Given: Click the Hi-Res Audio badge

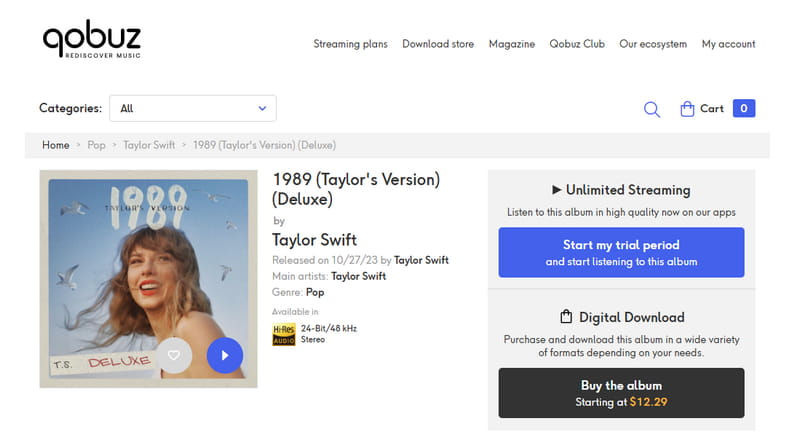Looking at the screenshot, I should tap(284, 334).
